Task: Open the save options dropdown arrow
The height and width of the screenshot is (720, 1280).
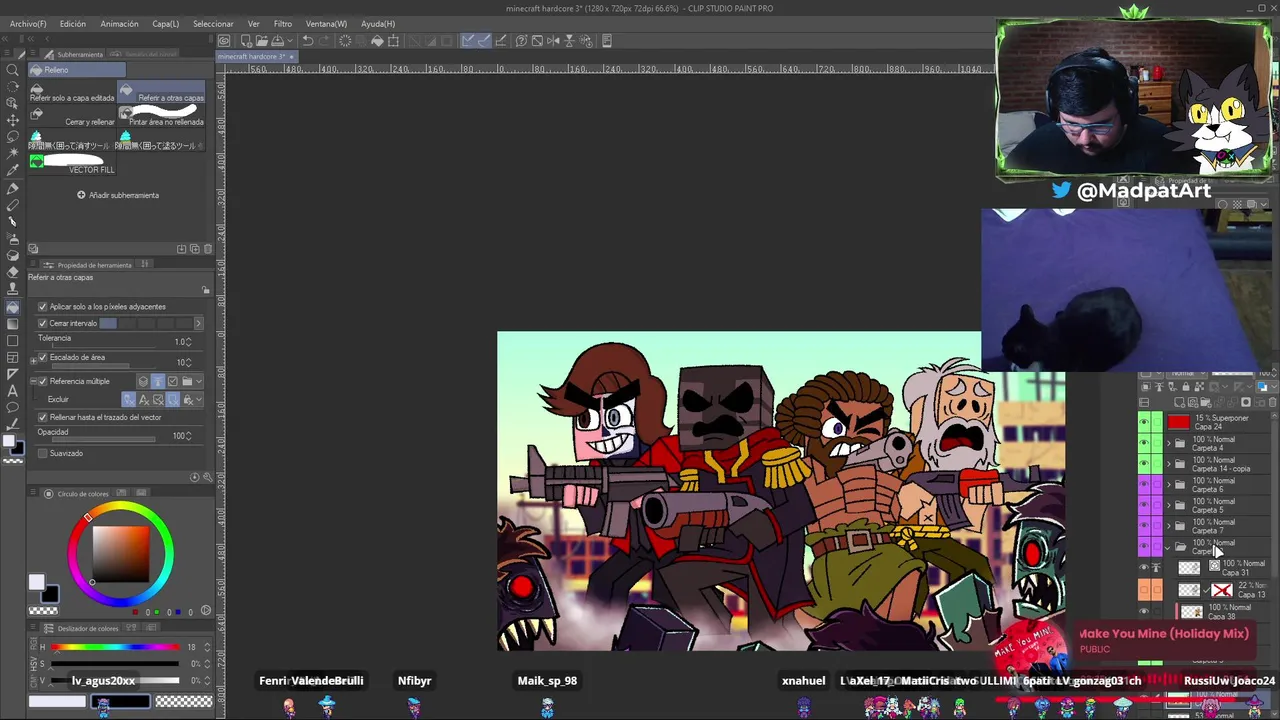Action: (x=290, y=41)
